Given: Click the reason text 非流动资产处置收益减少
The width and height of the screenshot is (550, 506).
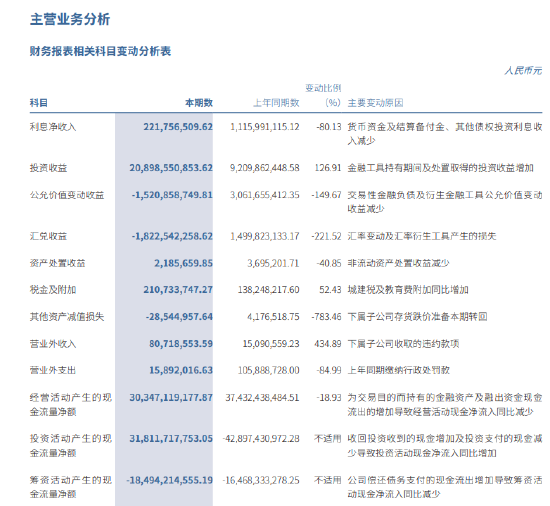Looking at the screenshot, I should [x=398, y=263].
